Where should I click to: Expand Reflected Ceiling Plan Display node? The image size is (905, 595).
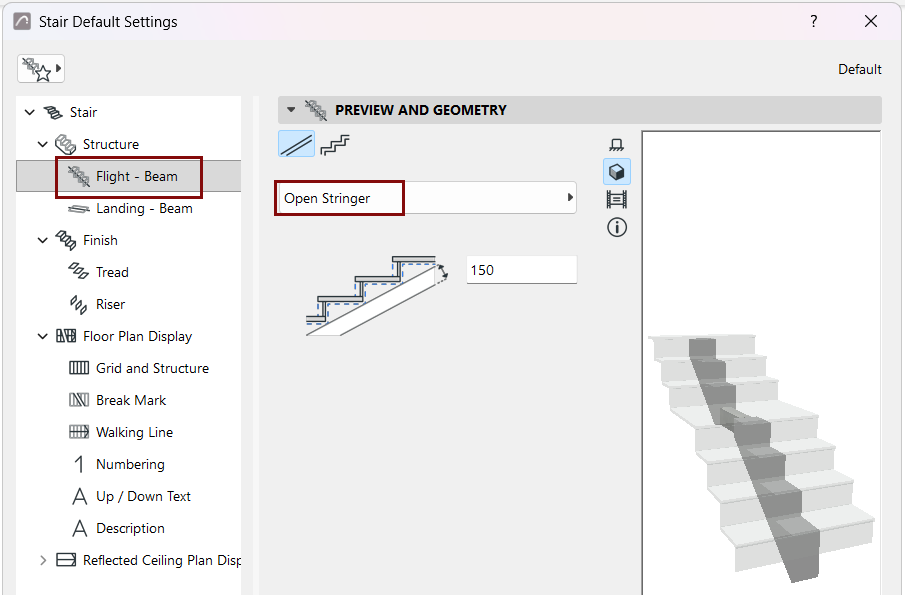click(x=43, y=560)
